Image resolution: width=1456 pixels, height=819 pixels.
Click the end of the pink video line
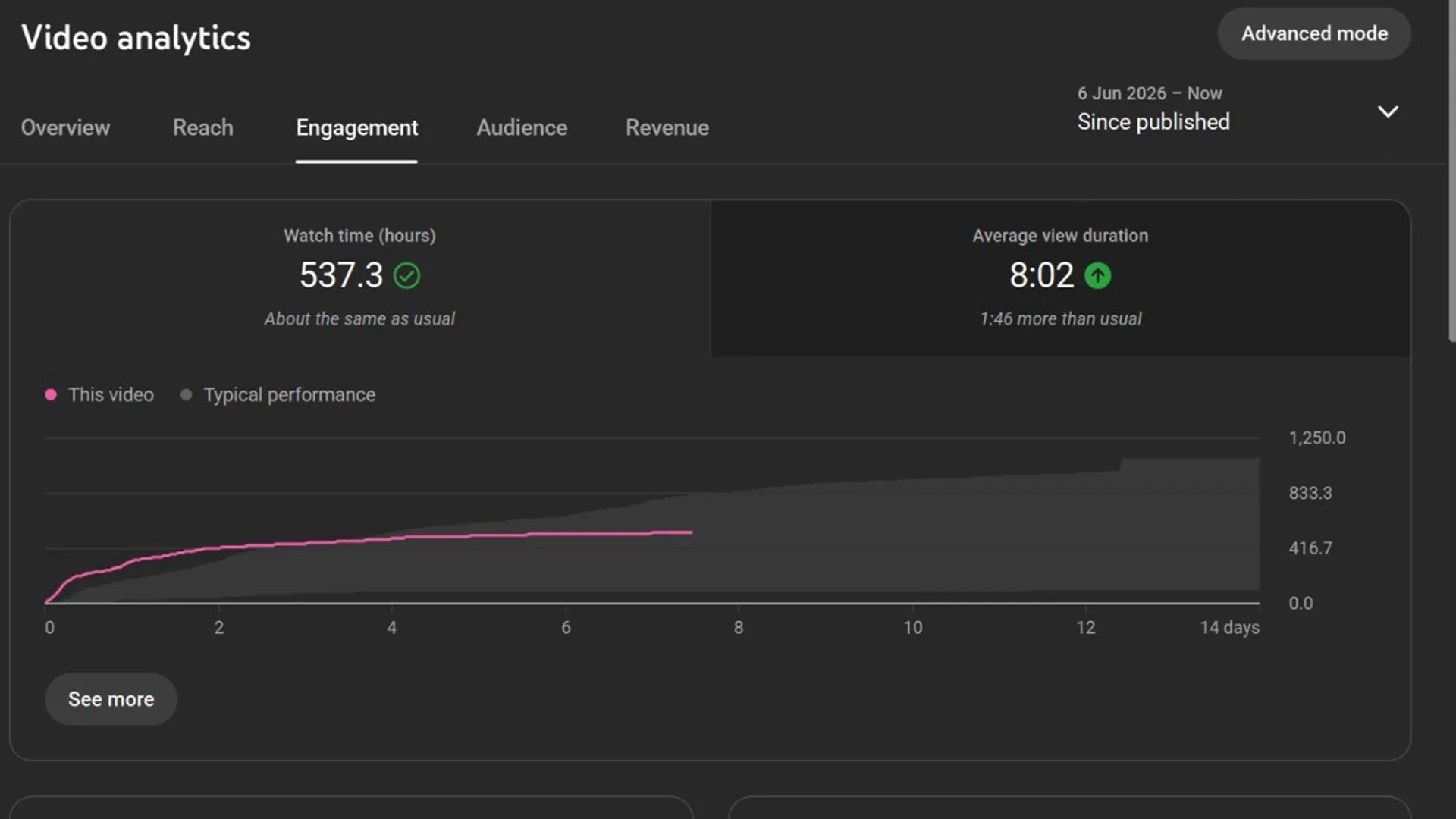pos(690,532)
